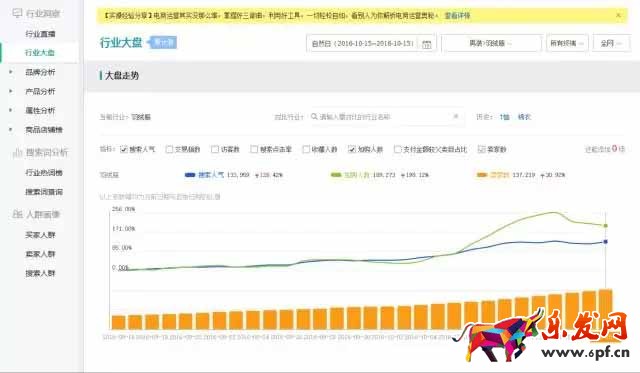Click the 大盘走势 section header
This screenshot has width=640, height=373.
(x=122, y=75)
